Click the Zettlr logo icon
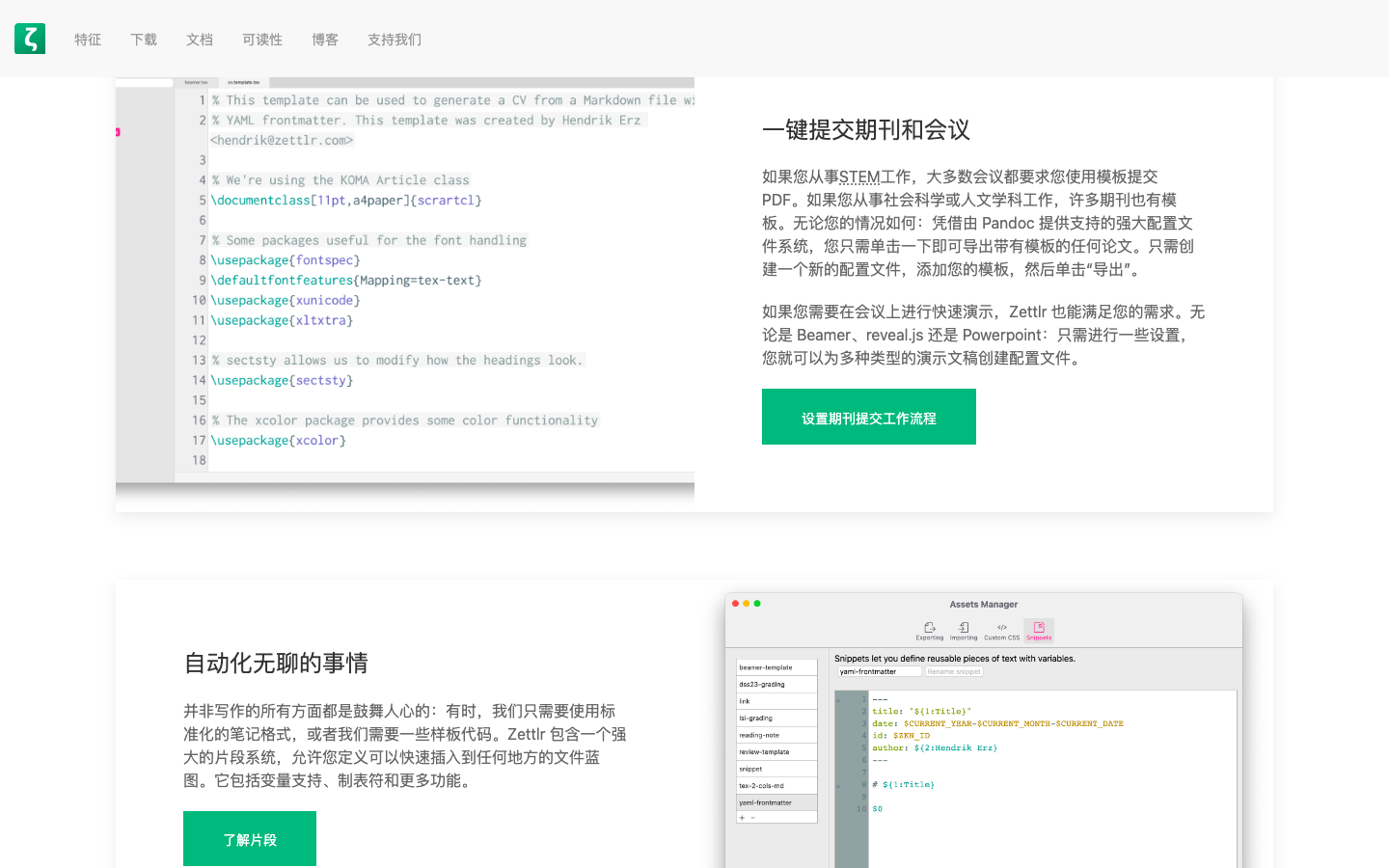Image resolution: width=1389 pixels, height=868 pixels. click(x=30, y=39)
